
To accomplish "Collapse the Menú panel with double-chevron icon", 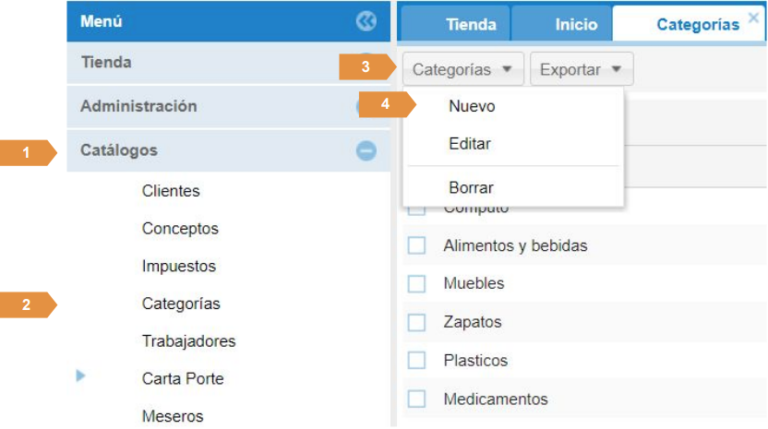I will pyautogui.click(x=365, y=21).
